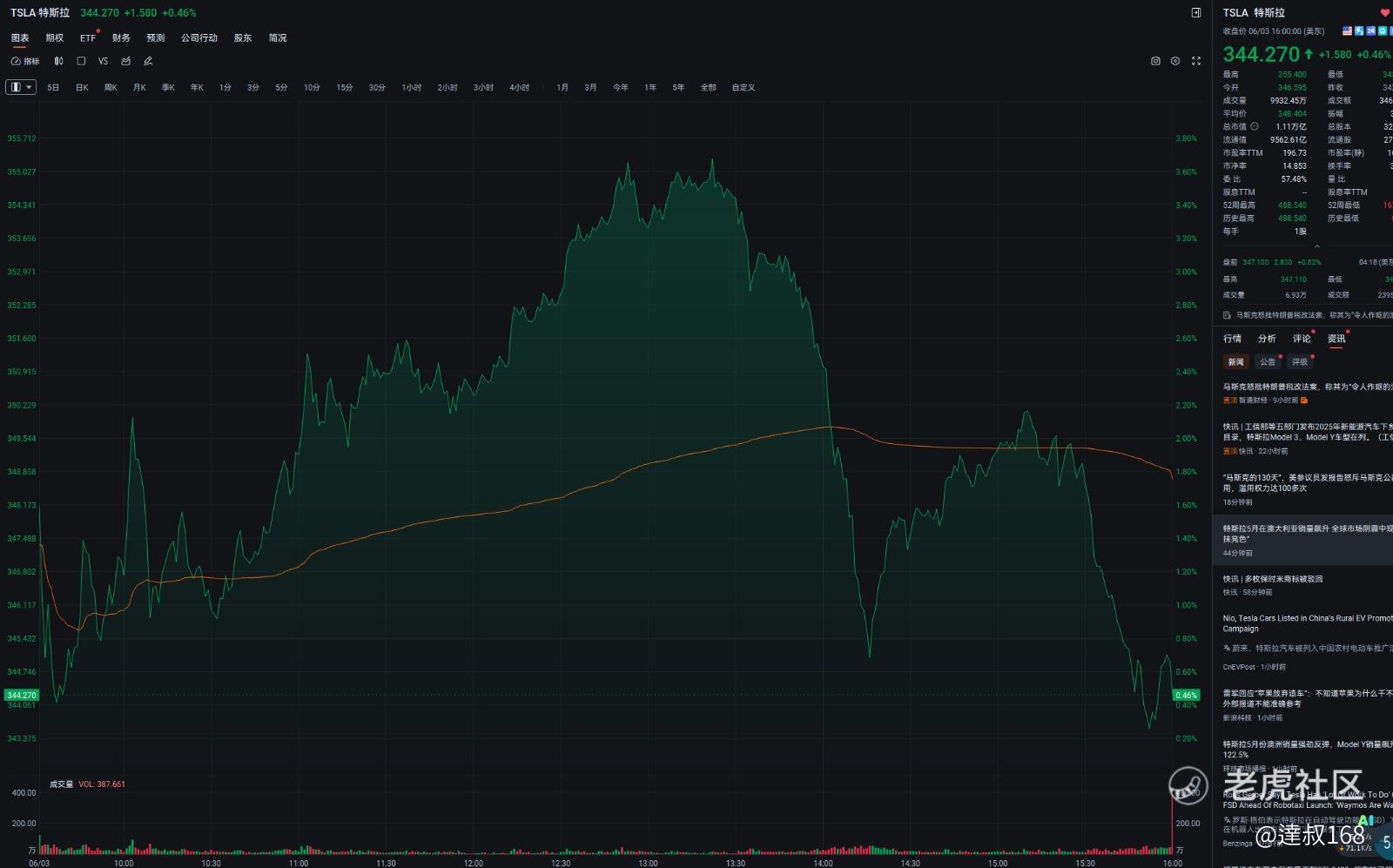Switch to 行情 panel tab
The width and height of the screenshot is (1393, 868).
tap(1232, 339)
